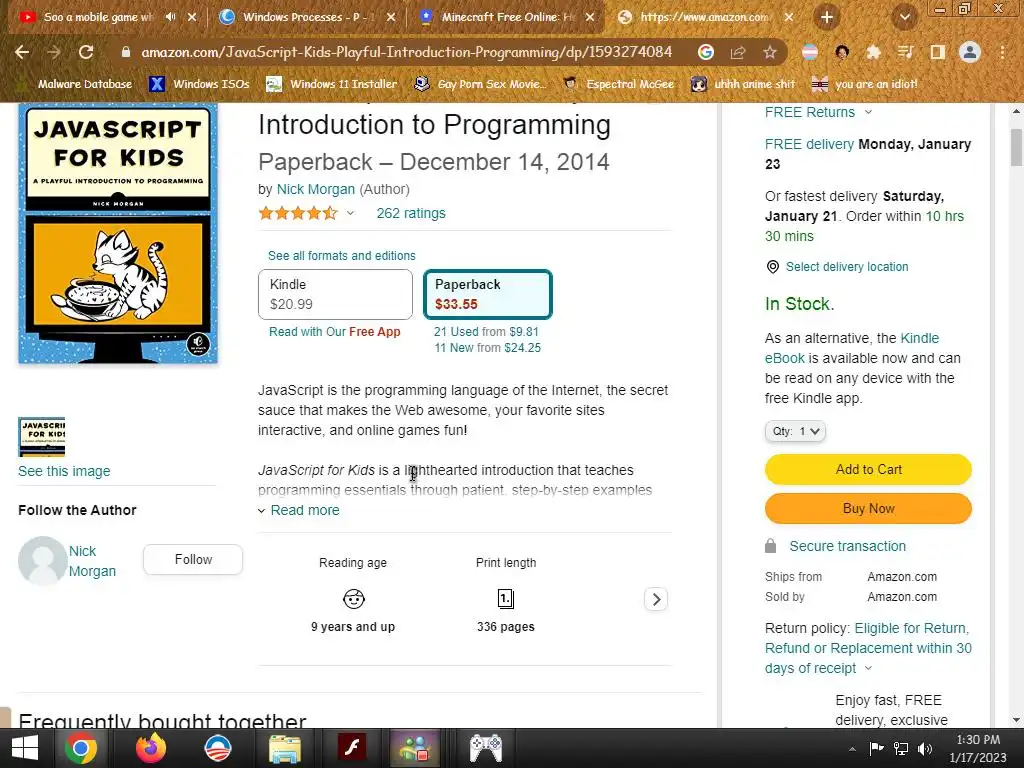Choose the Paperback $33.55 format
The image size is (1024, 768).
click(488, 294)
